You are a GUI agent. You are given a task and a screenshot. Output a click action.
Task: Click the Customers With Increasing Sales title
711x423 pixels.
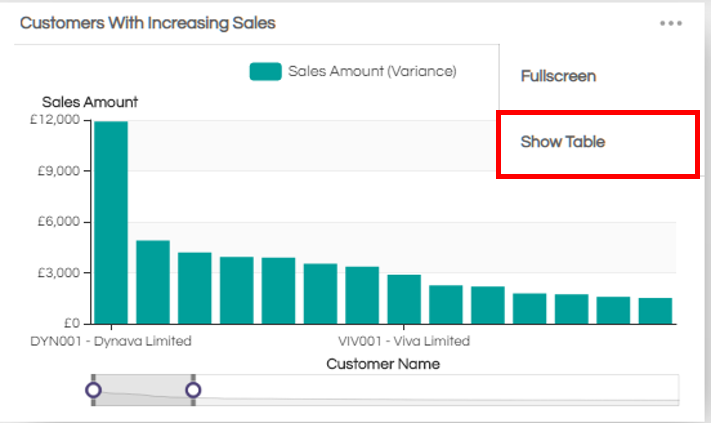coord(148,23)
